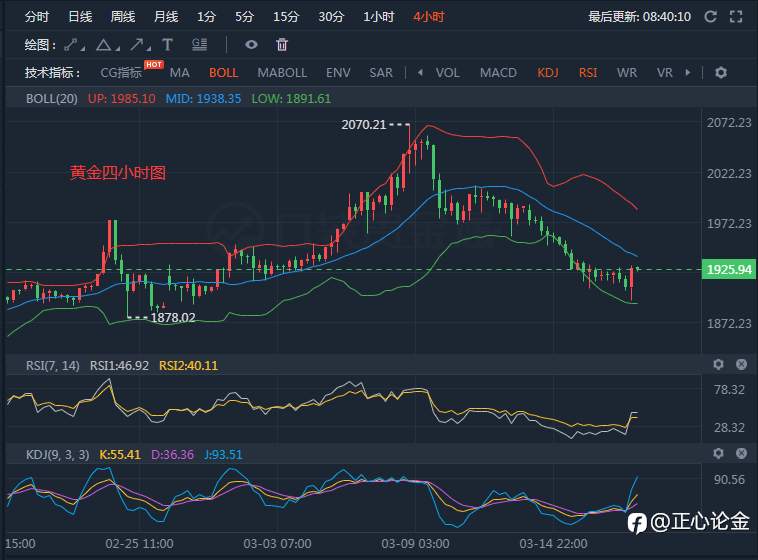Viewport: 758px width, 560px height.
Task: Select the 1分 timeframe
Action: pos(206,17)
